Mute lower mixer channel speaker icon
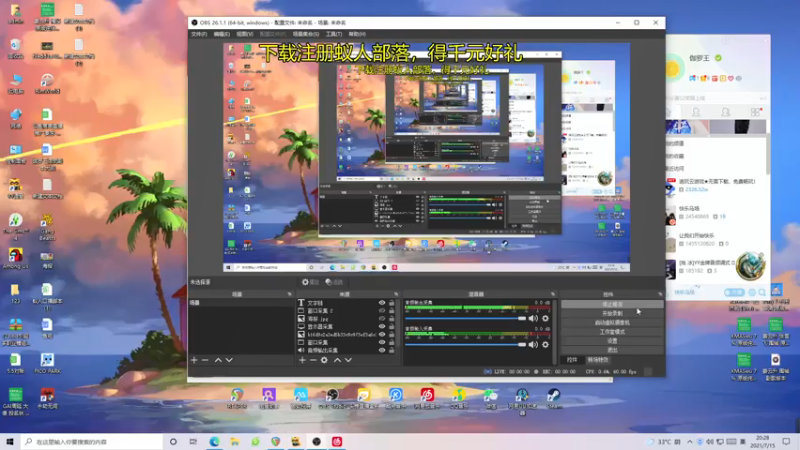The width and height of the screenshot is (800, 450). (x=533, y=344)
